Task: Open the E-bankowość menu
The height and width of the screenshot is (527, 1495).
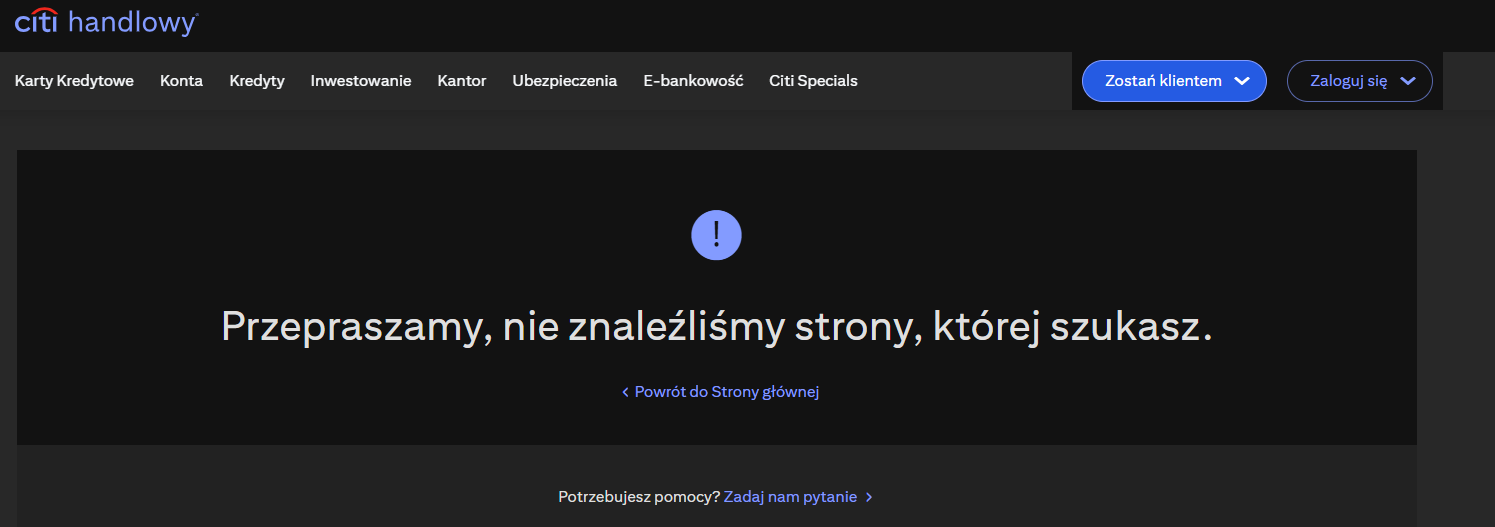Action: (x=693, y=81)
